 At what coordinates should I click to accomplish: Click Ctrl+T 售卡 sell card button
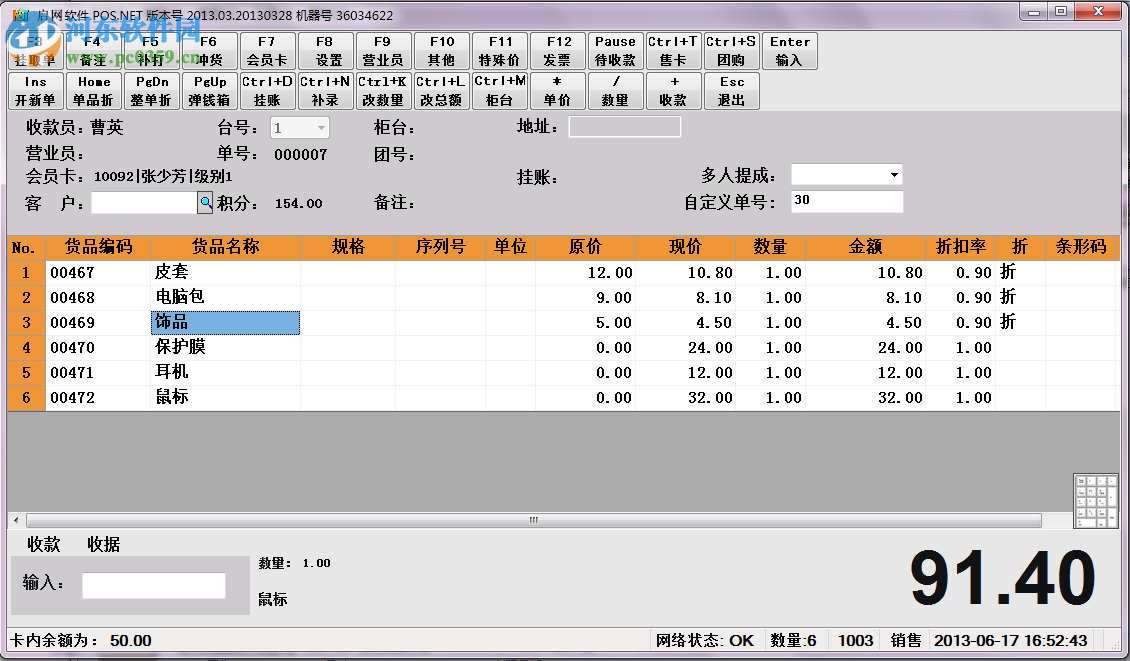coord(674,51)
